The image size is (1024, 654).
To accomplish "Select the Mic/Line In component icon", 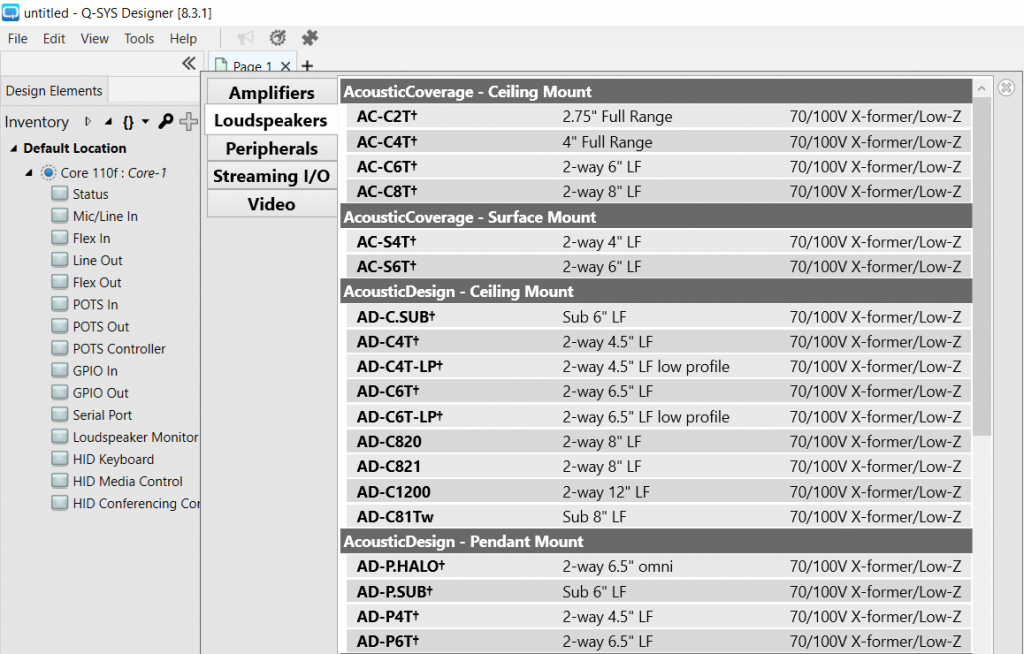I will (x=59, y=216).
